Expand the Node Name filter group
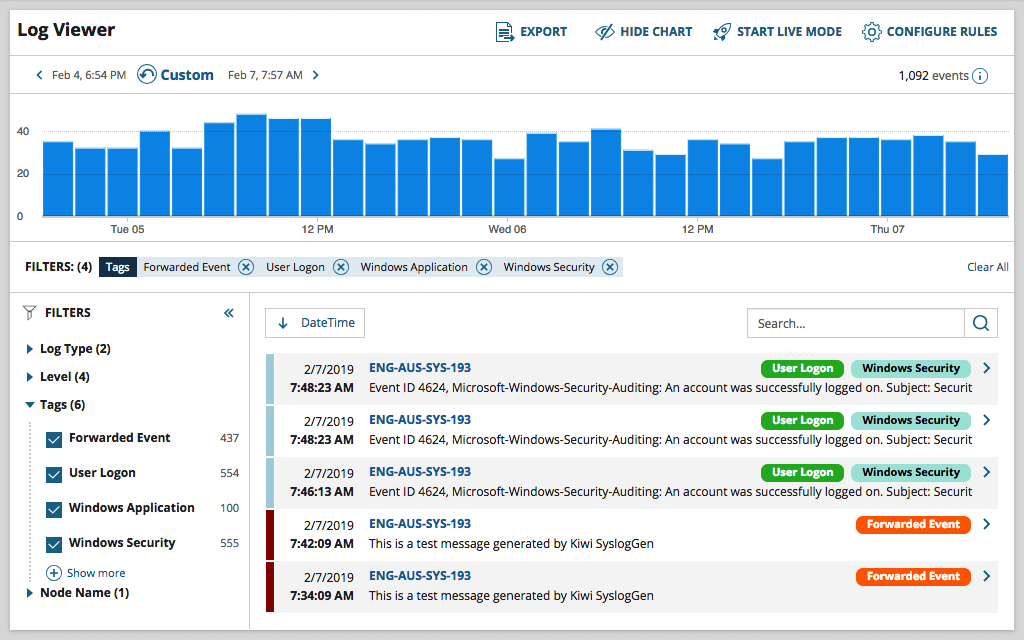Viewport: 1024px width, 640px height. click(x=29, y=593)
